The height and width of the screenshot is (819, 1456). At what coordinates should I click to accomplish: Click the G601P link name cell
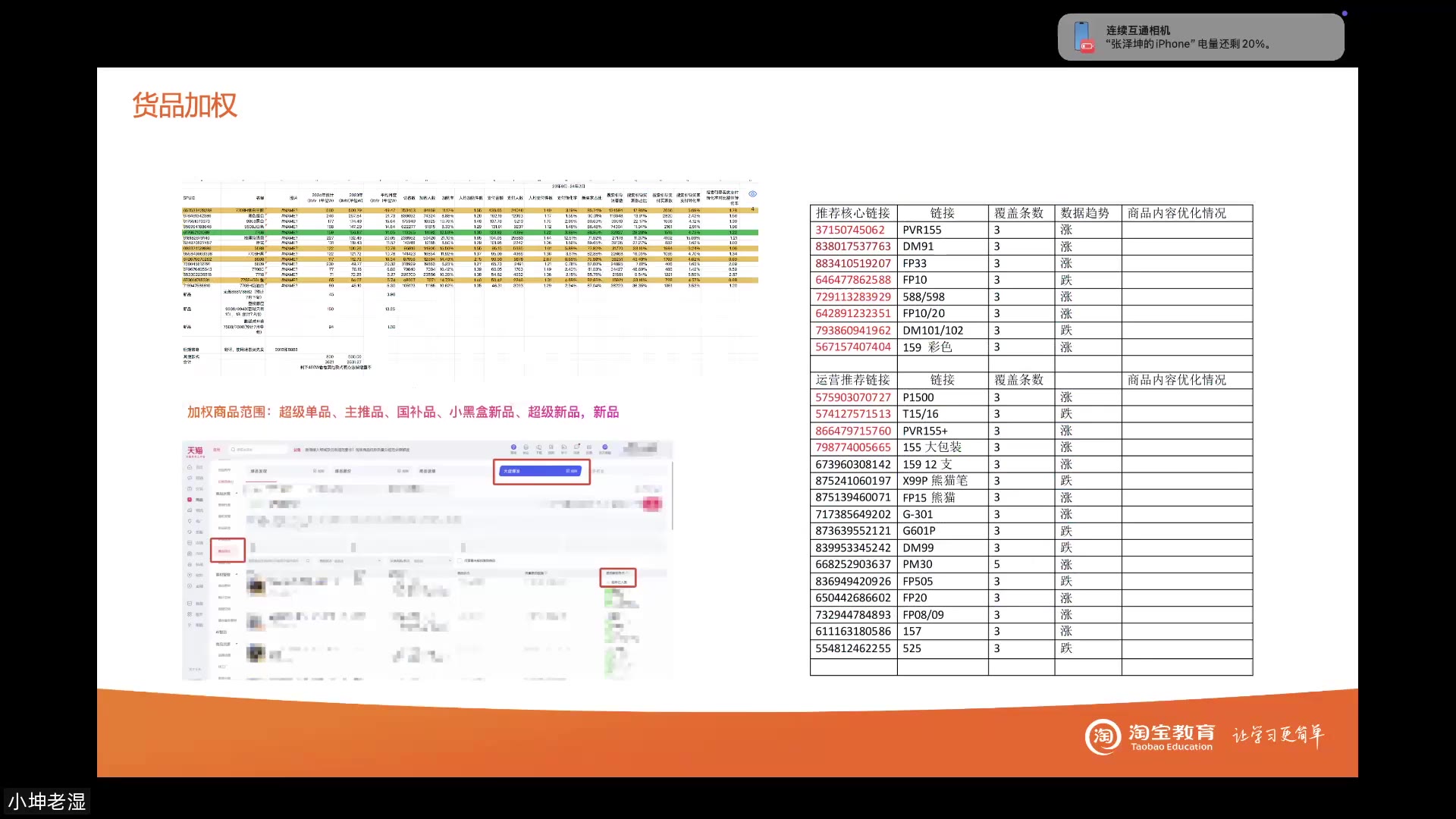pos(943,531)
